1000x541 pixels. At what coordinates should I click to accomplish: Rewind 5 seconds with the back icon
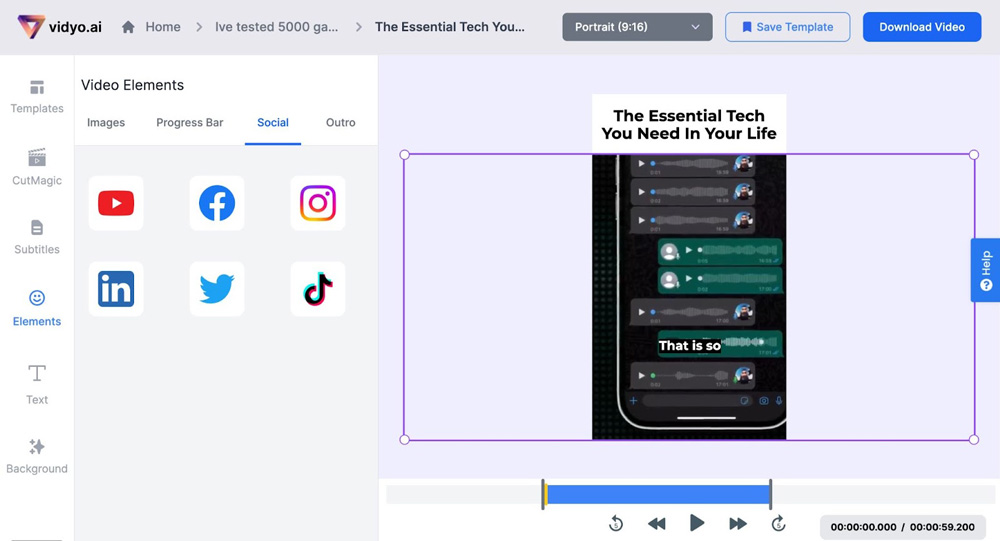616,524
